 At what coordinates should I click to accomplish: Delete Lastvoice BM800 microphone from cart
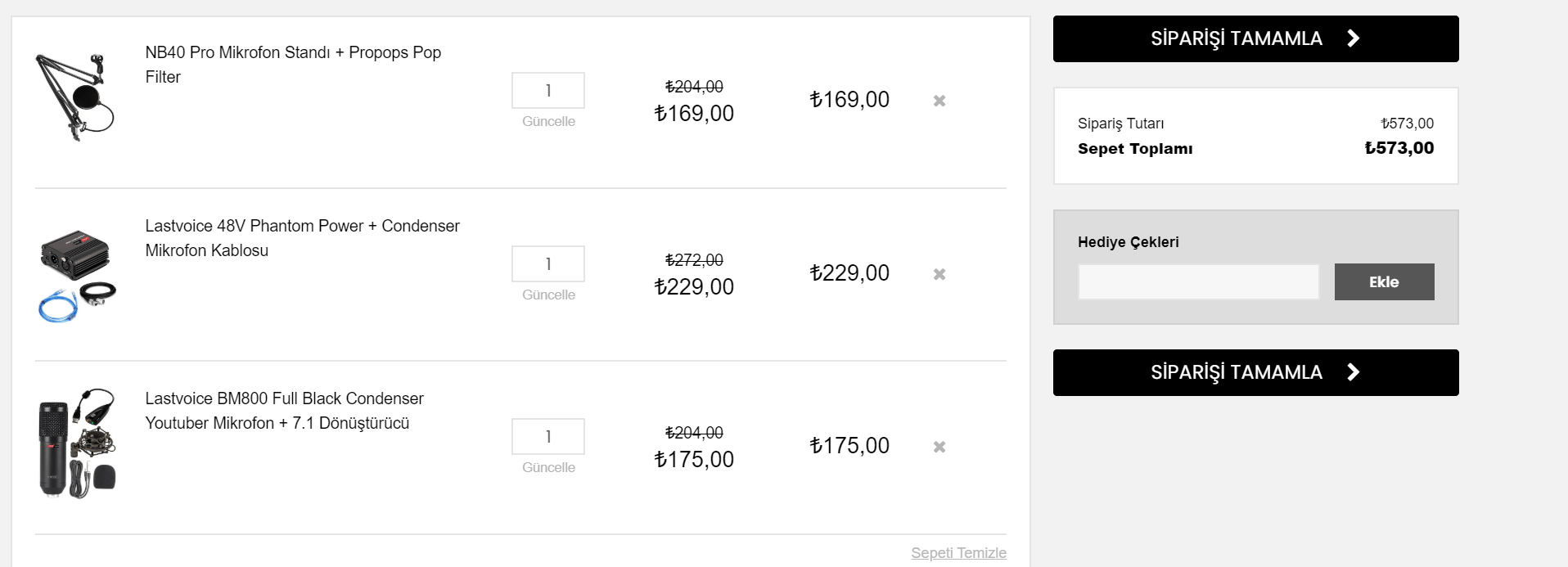(x=939, y=447)
